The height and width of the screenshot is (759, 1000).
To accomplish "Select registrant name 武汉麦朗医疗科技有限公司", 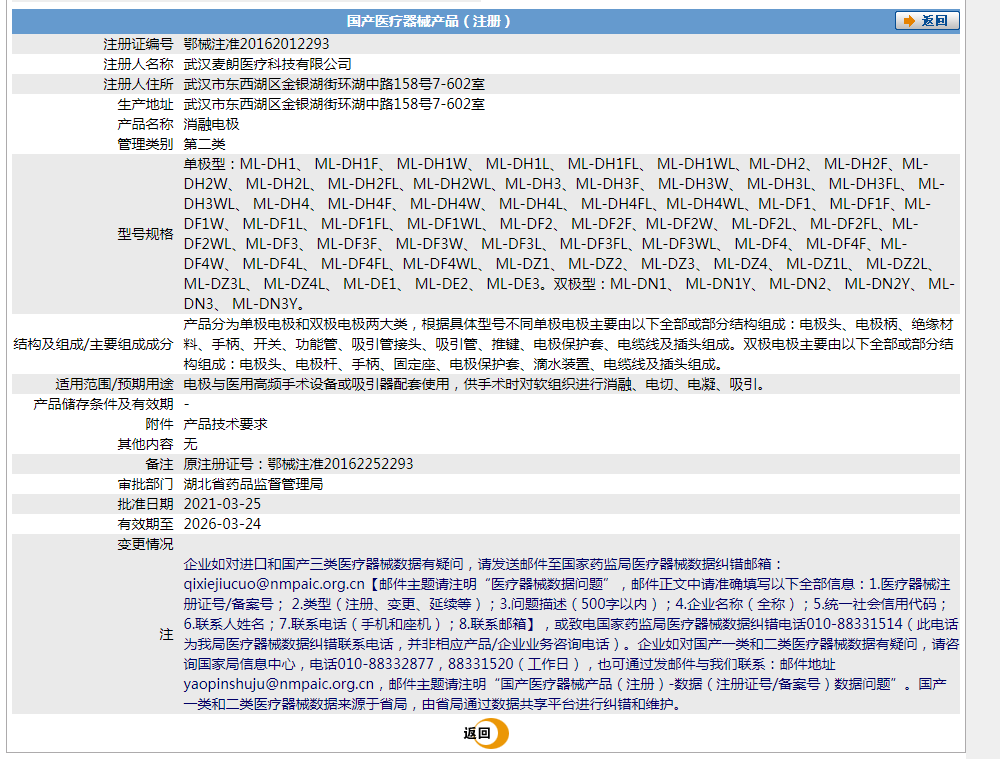I will tap(267, 64).
